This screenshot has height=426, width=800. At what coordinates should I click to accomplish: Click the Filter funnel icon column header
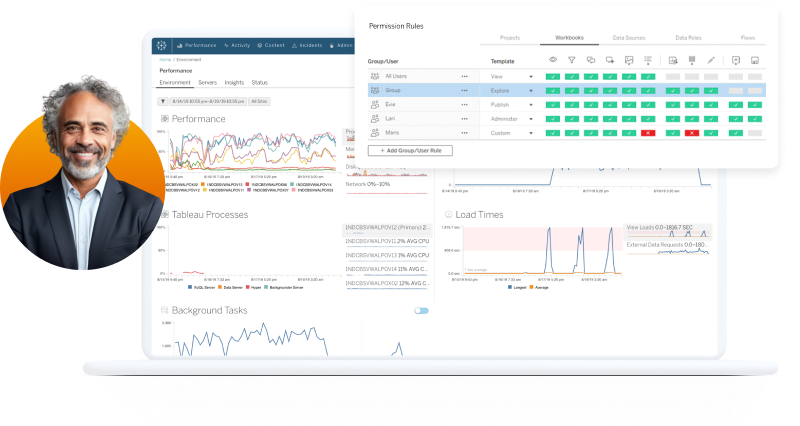[572, 61]
